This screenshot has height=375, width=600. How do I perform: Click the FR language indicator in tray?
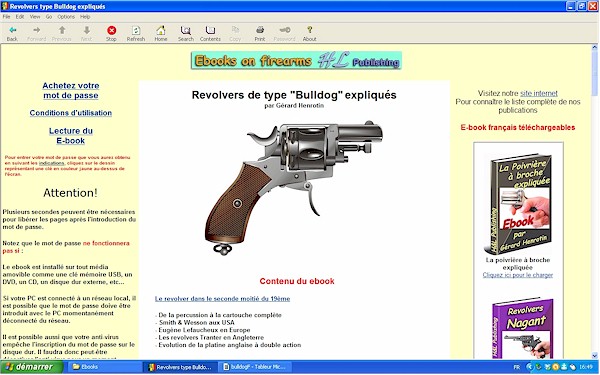517,367
